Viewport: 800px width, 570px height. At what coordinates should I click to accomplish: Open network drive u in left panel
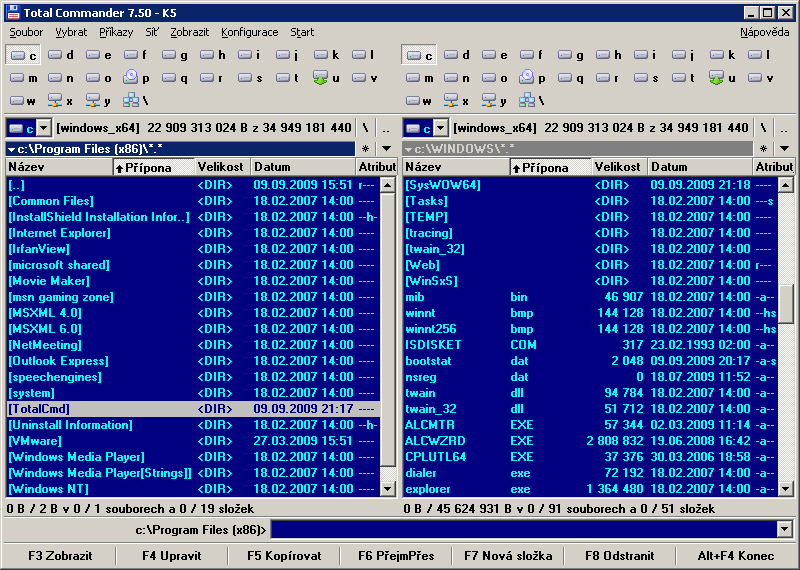327,78
